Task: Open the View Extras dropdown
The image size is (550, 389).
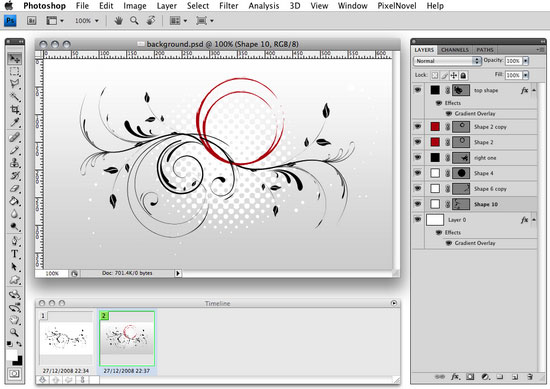Action: pyautogui.click(x=55, y=21)
